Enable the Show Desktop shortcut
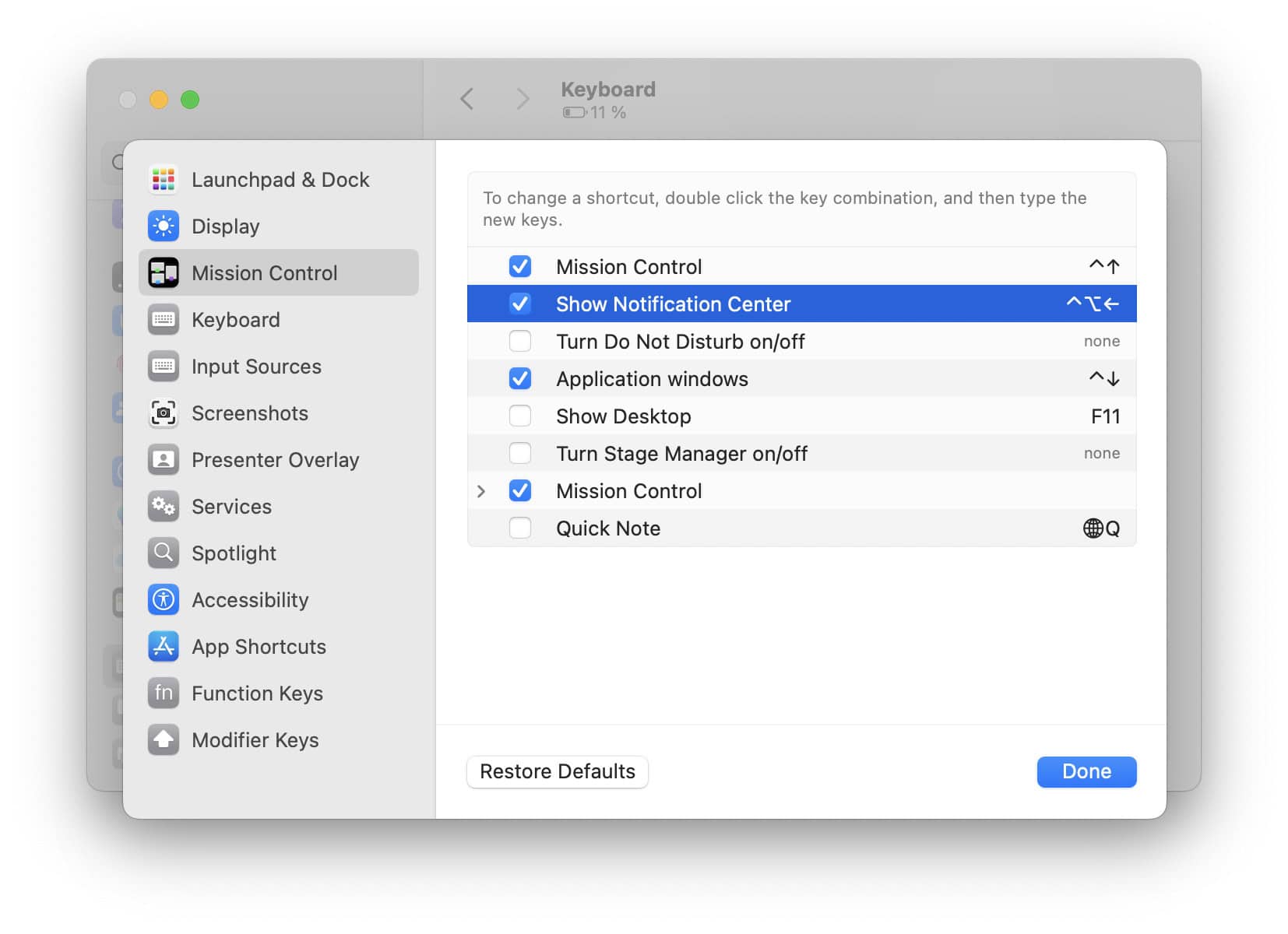The image size is (1288, 934). 520,416
